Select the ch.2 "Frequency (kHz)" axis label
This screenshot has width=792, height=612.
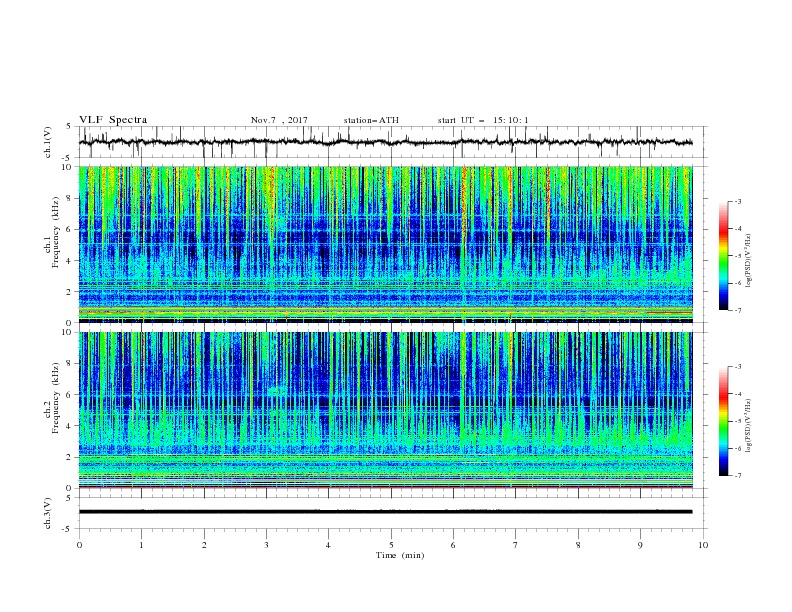[x=56, y=398]
